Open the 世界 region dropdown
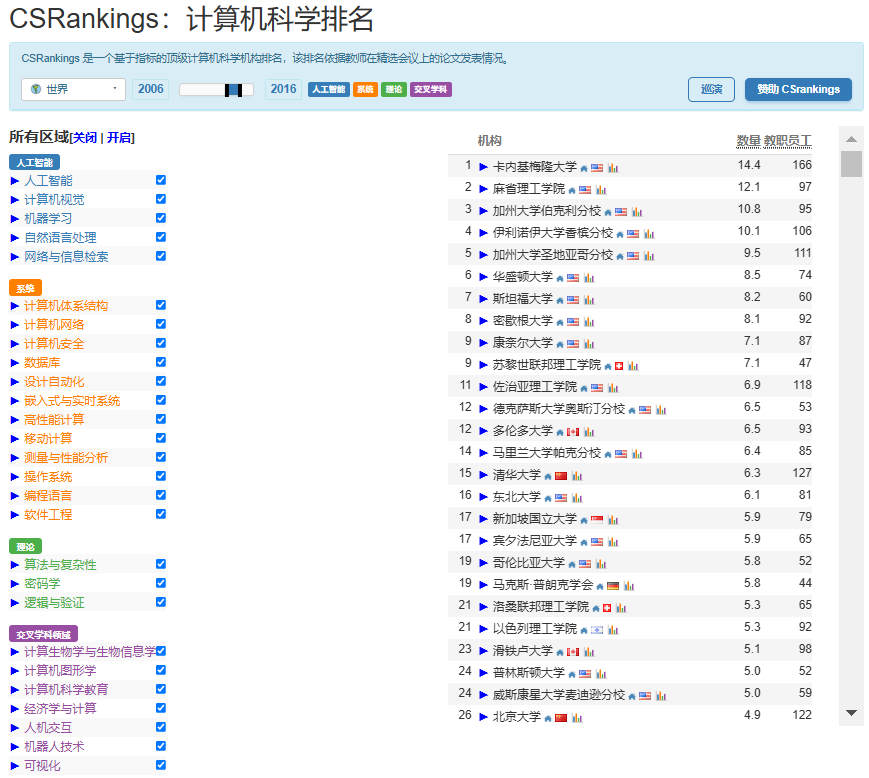 coord(73,90)
